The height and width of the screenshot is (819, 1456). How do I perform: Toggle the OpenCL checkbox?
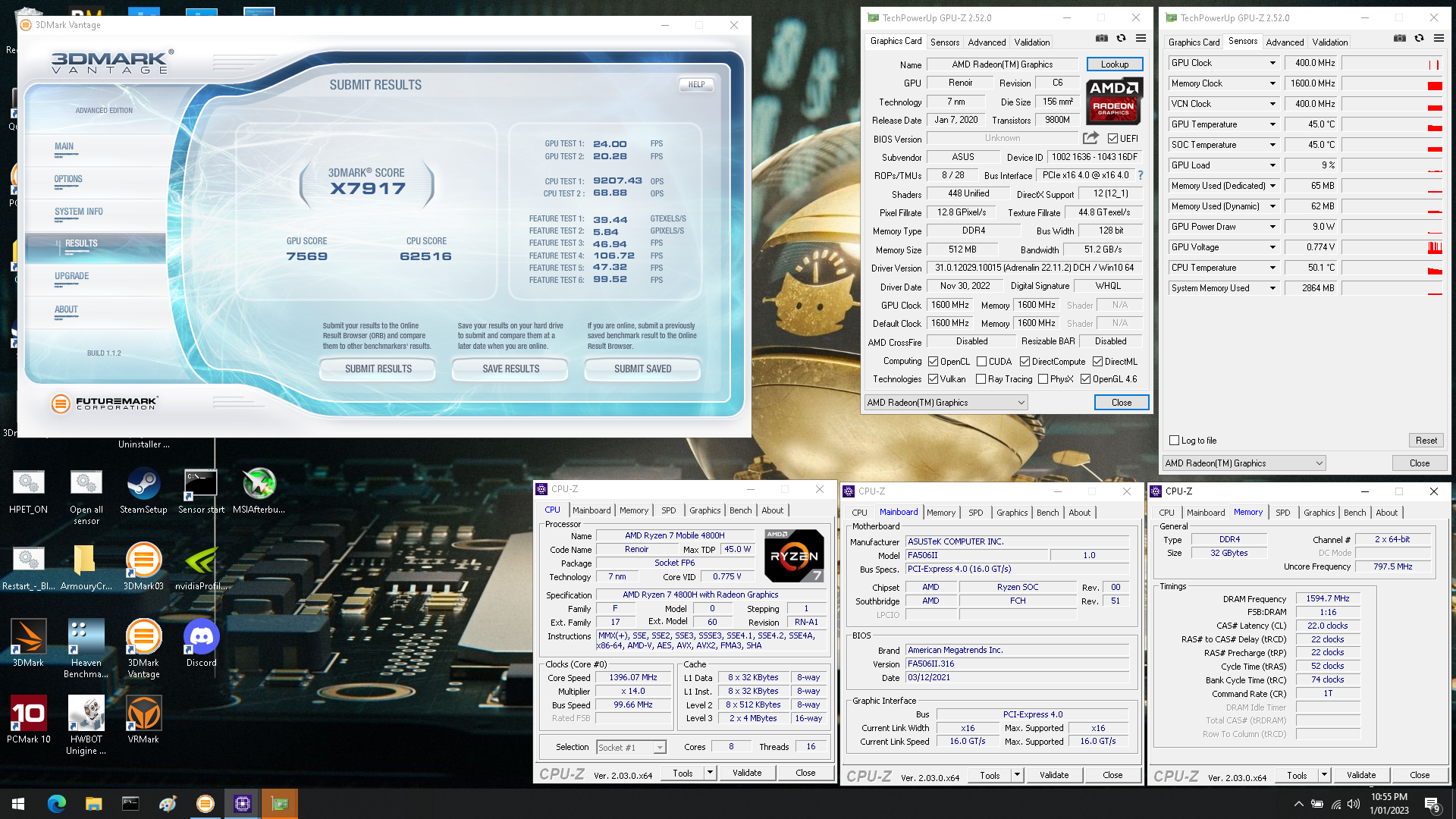coord(934,362)
